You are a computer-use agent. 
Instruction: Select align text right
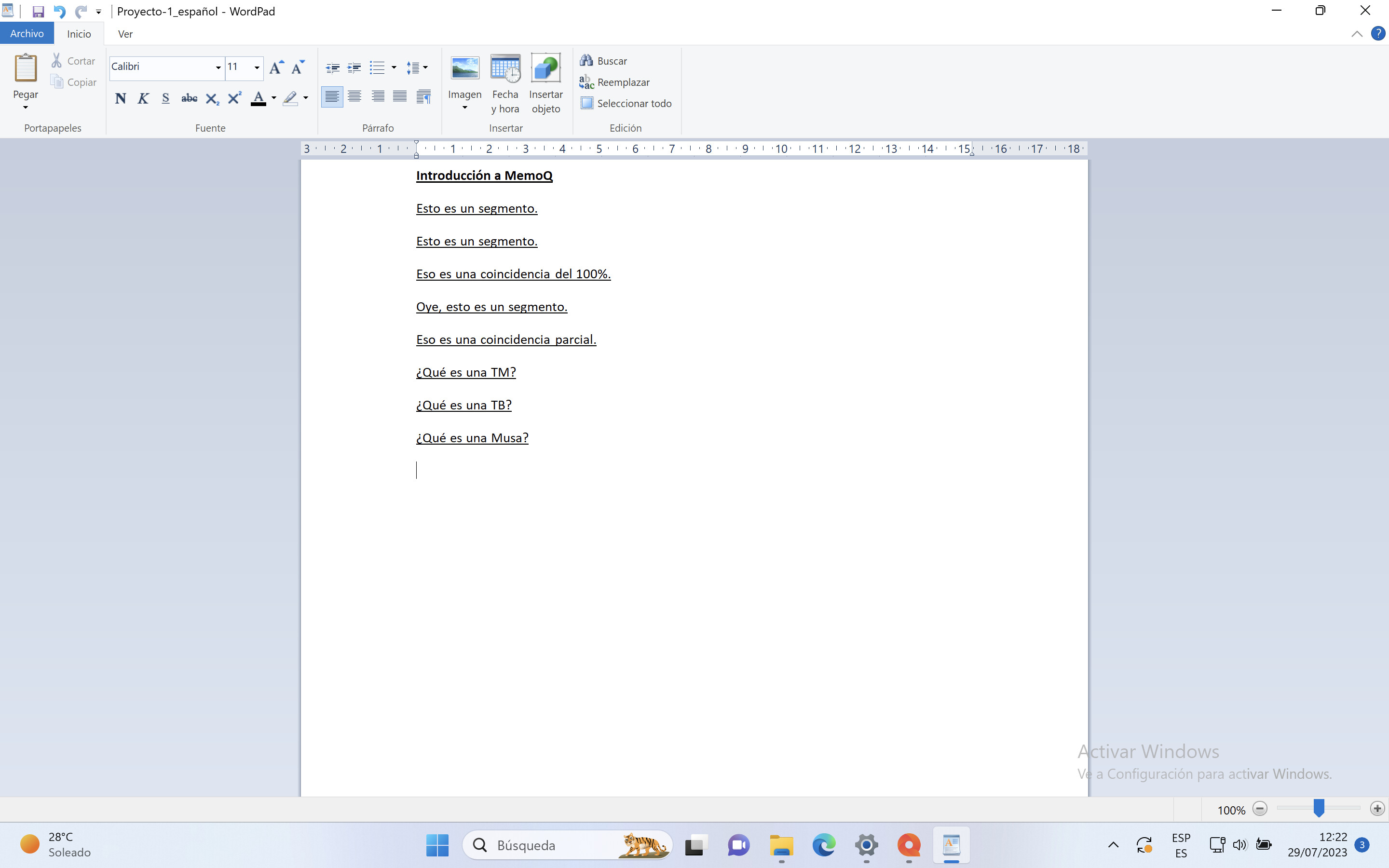coord(378,97)
